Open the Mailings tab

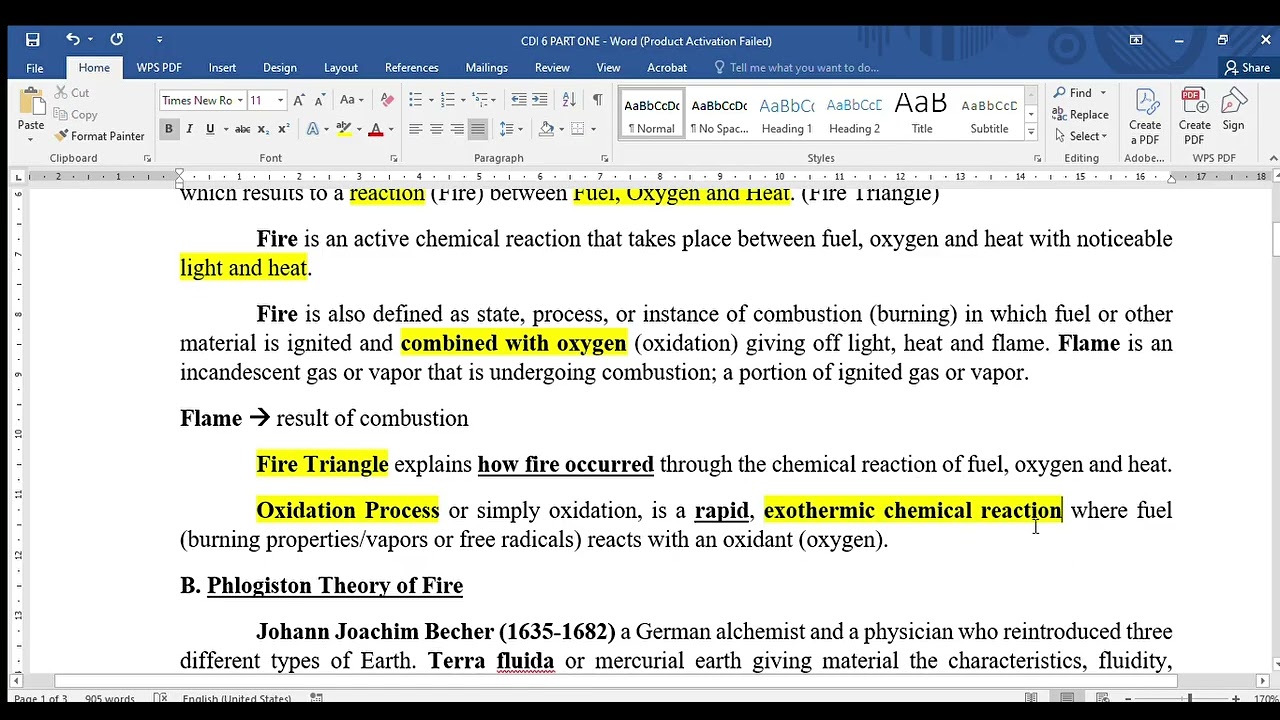click(x=487, y=68)
